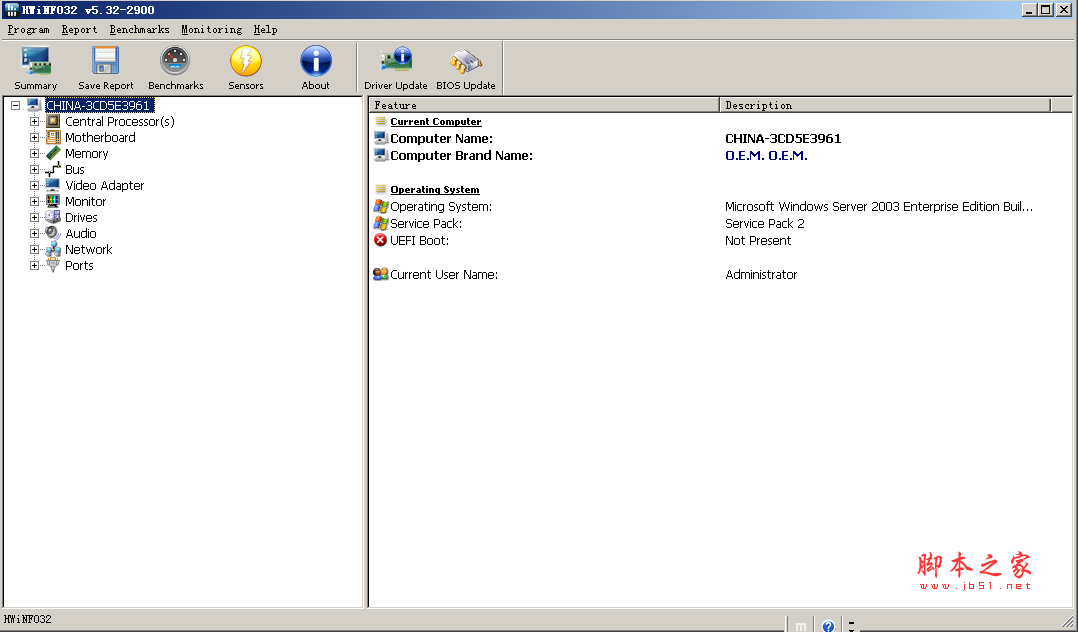This screenshot has height=632, width=1078.
Task: Click the Windows flag icon beside Operating System
Action: (x=380, y=206)
